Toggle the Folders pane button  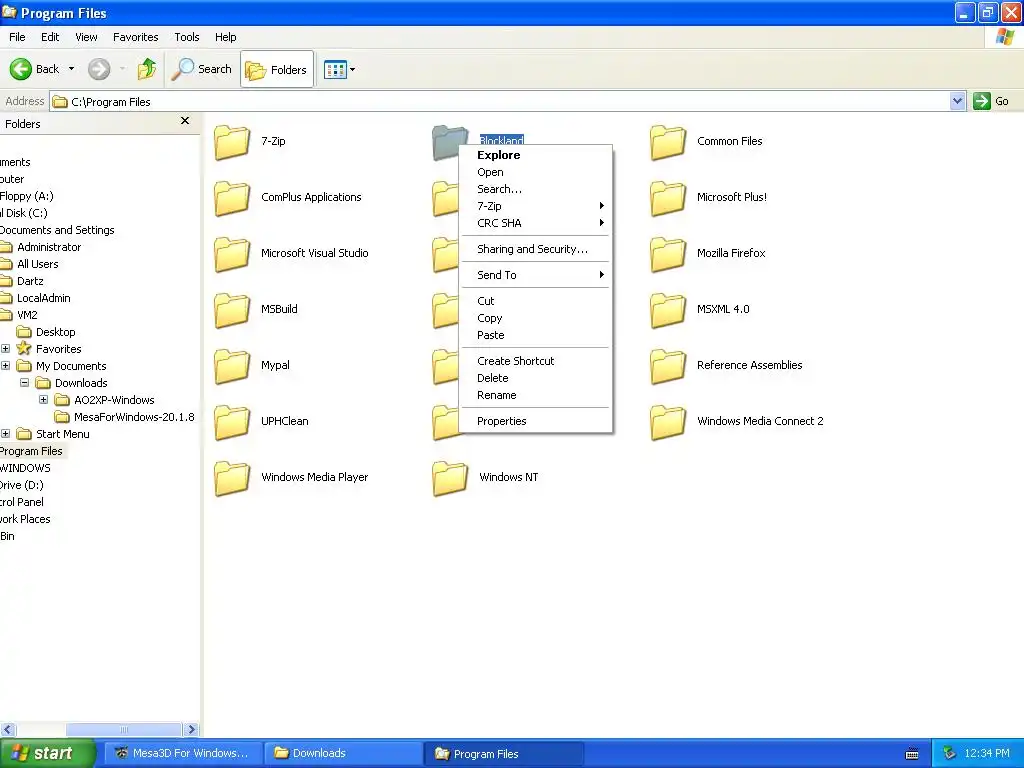click(x=277, y=69)
